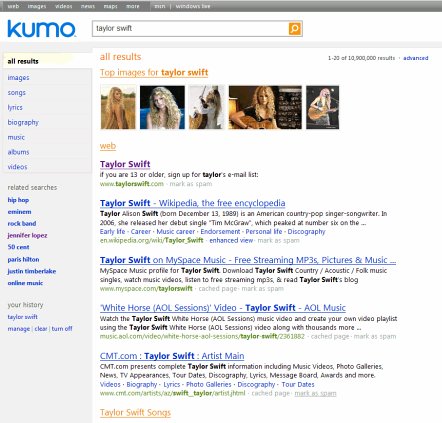This screenshot has height=423, width=442.
Task: Go to msn link in top bar
Action: click(x=160, y=6)
